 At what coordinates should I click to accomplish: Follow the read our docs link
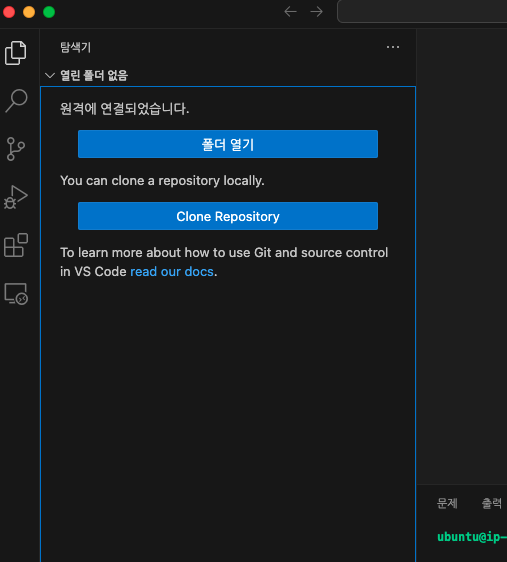[x=172, y=272]
